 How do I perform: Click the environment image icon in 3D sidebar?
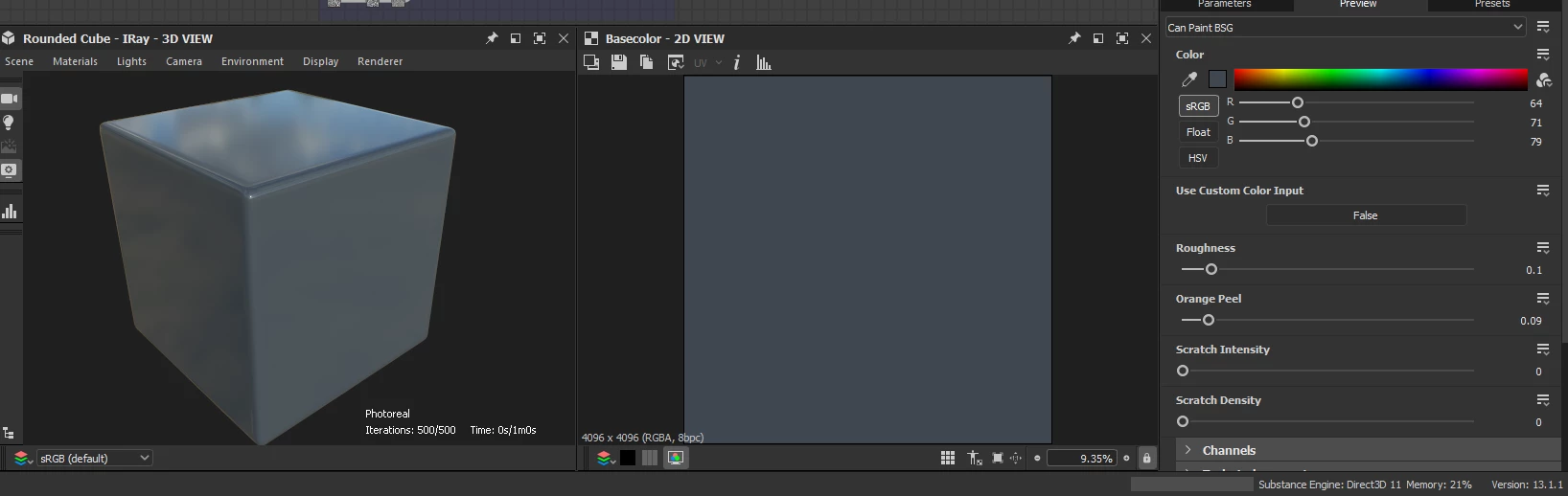coord(9,147)
